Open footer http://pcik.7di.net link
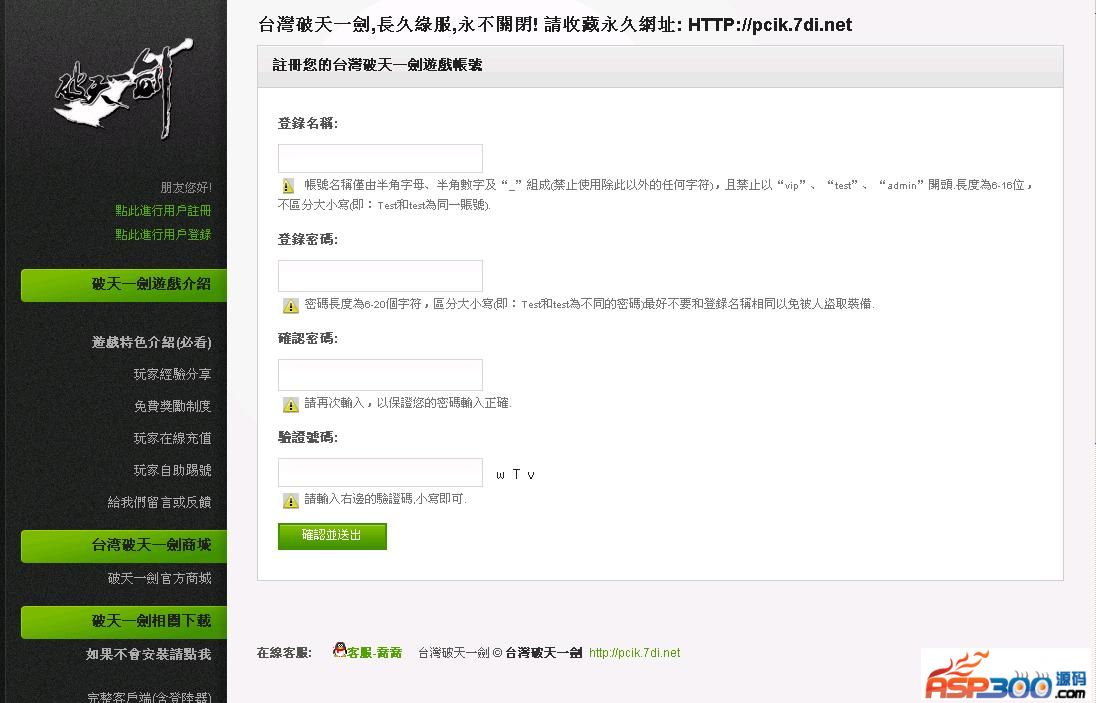The height and width of the screenshot is (703, 1096). pos(635,653)
